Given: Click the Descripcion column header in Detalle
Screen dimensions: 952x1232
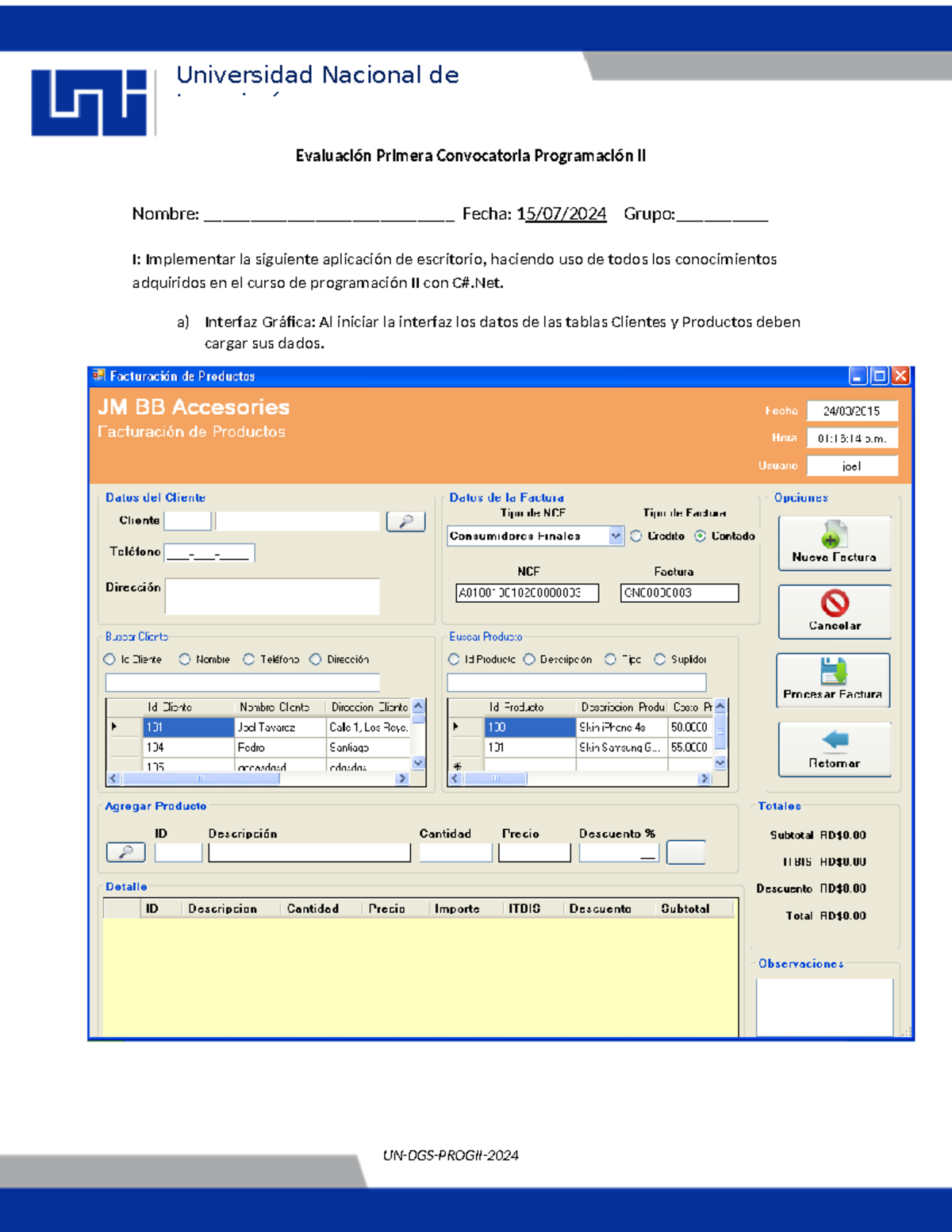Looking at the screenshot, I should (222, 909).
